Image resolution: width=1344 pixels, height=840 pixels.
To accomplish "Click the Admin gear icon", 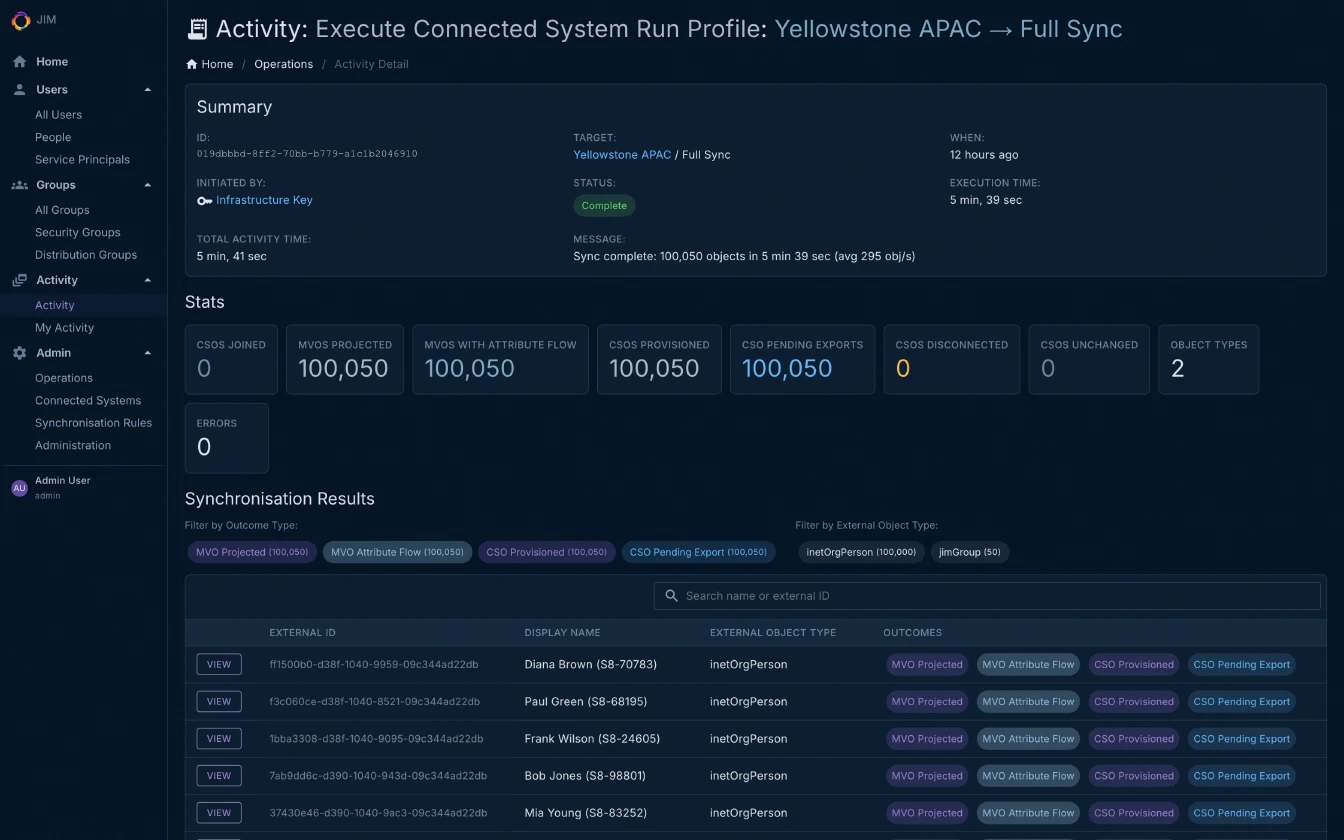I will (18, 352).
